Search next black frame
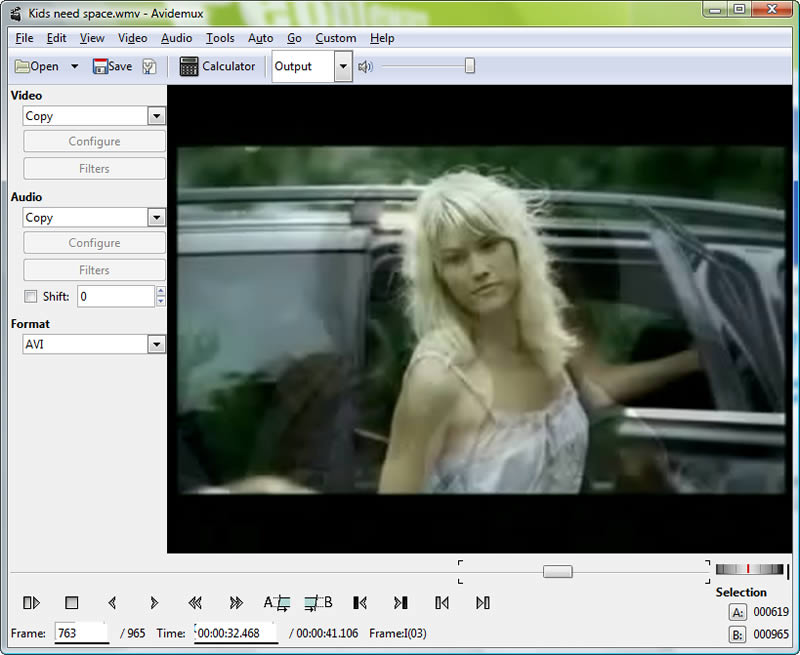 401,603
